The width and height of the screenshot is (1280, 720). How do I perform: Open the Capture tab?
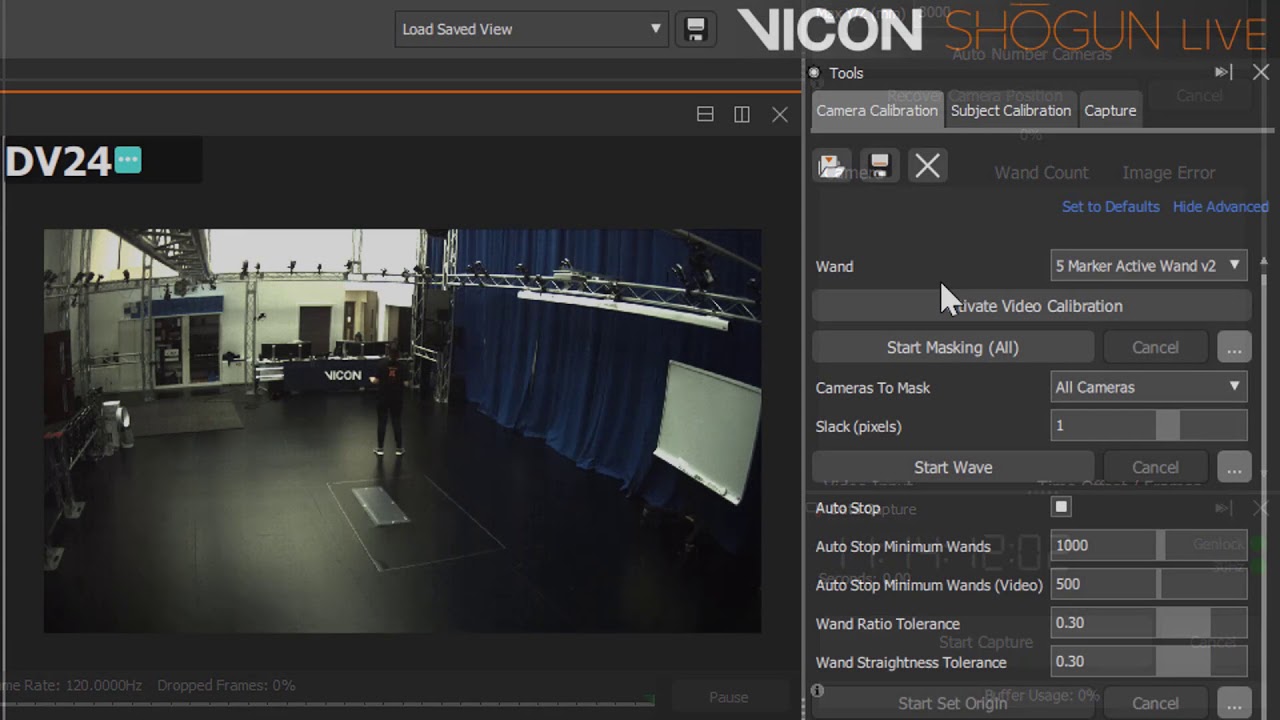pos(1110,111)
